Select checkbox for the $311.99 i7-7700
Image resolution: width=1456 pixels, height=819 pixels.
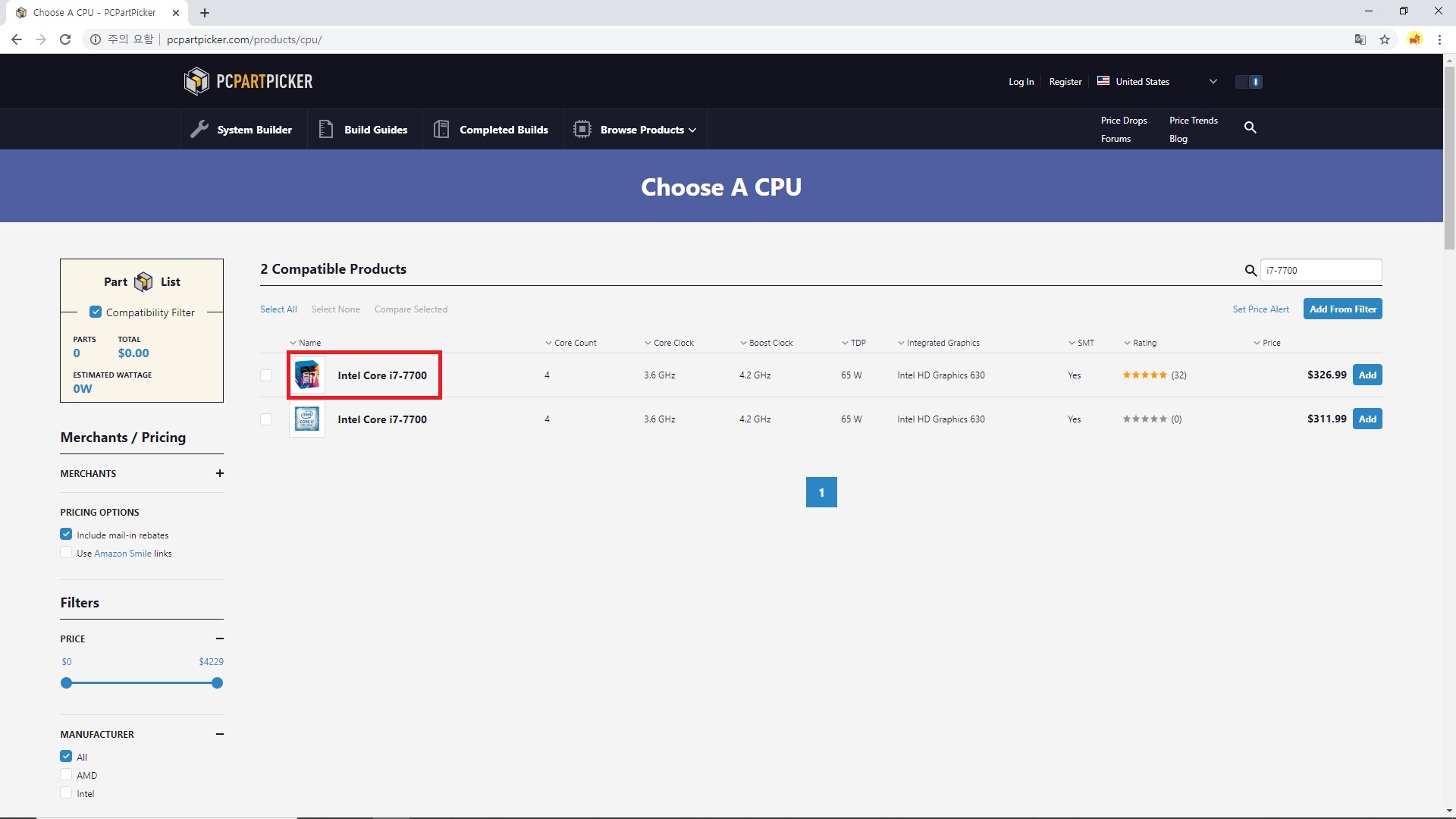[x=266, y=419]
